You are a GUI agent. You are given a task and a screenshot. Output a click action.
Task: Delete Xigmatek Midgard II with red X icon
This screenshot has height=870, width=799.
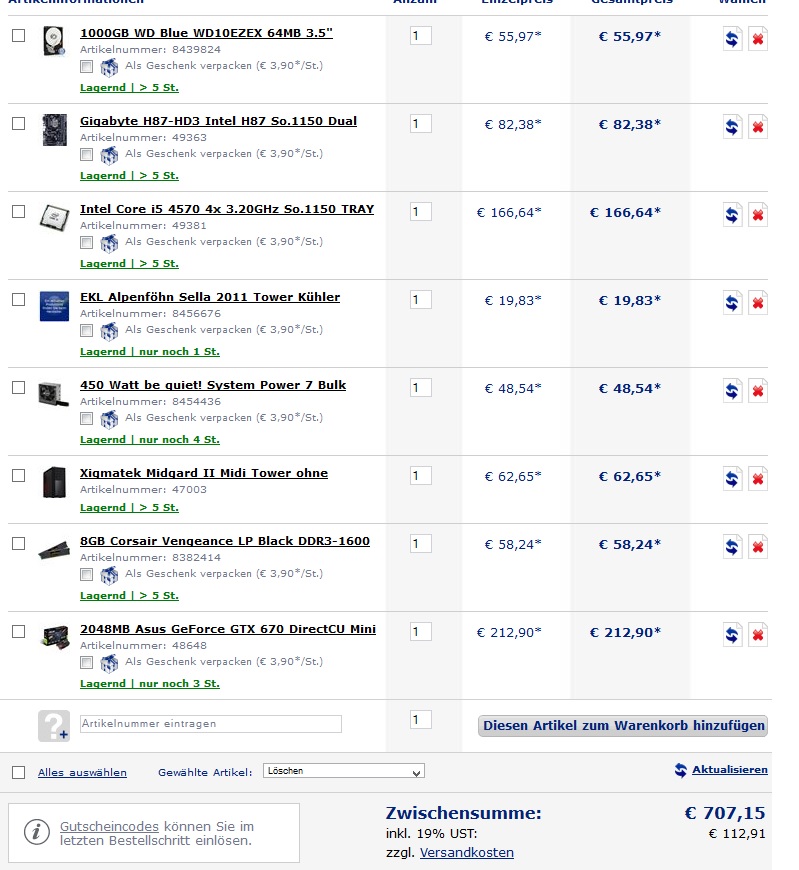758,479
